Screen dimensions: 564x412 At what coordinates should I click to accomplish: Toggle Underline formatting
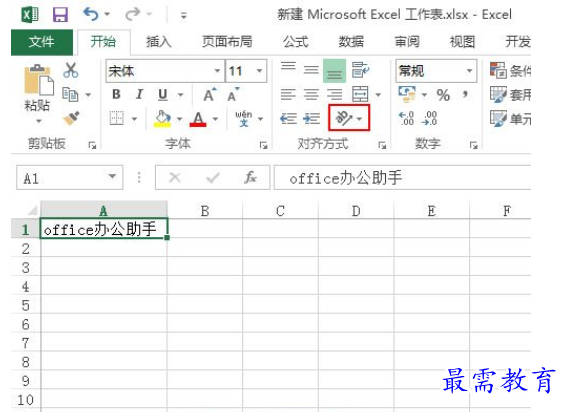(x=163, y=95)
